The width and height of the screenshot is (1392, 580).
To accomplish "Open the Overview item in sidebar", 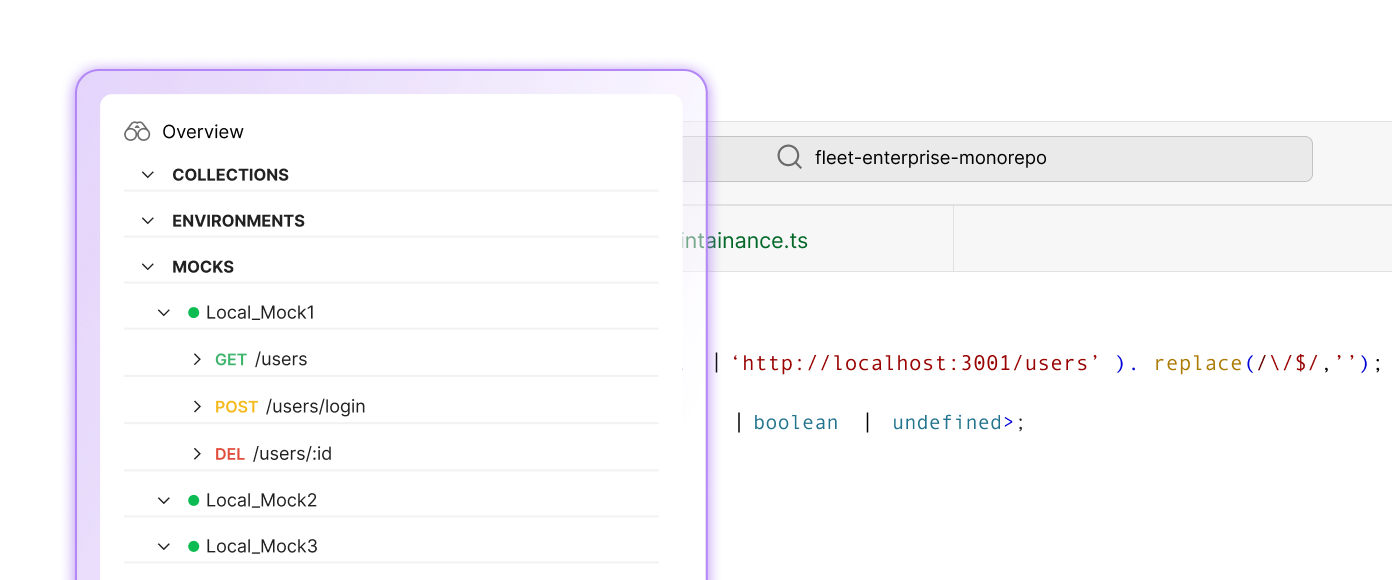I will pos(203,132).
